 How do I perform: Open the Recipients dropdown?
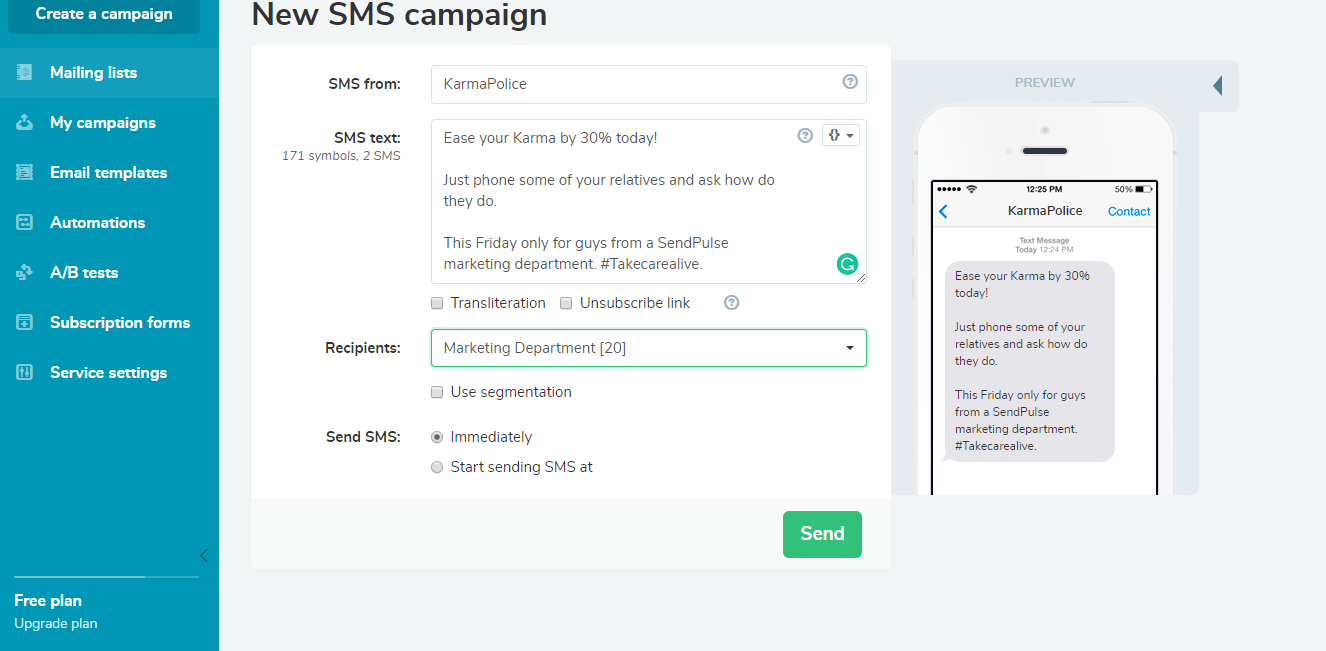[848, 347]
